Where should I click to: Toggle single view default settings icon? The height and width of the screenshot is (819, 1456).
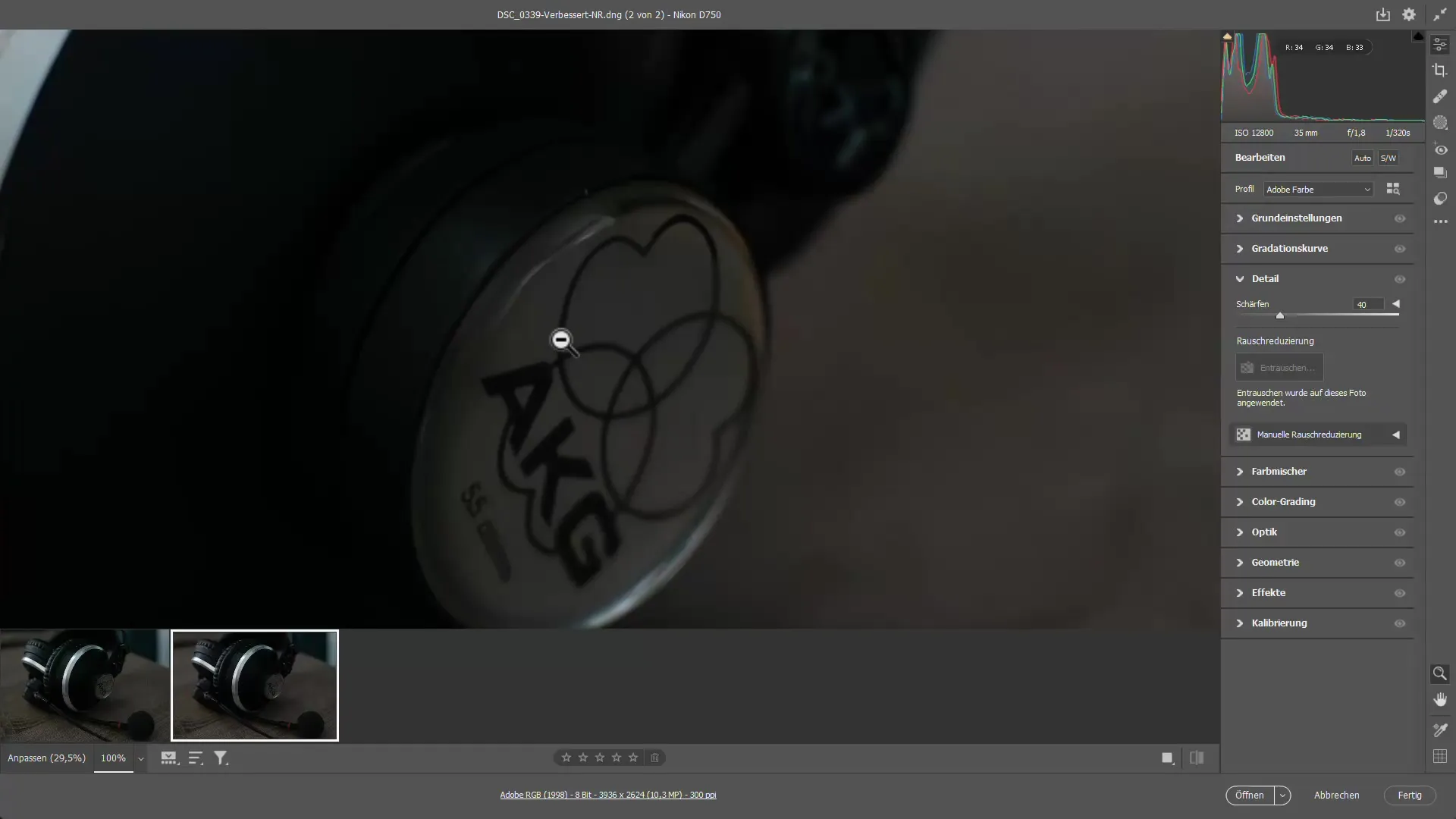pyautogui.click(x=1168, y=758)
